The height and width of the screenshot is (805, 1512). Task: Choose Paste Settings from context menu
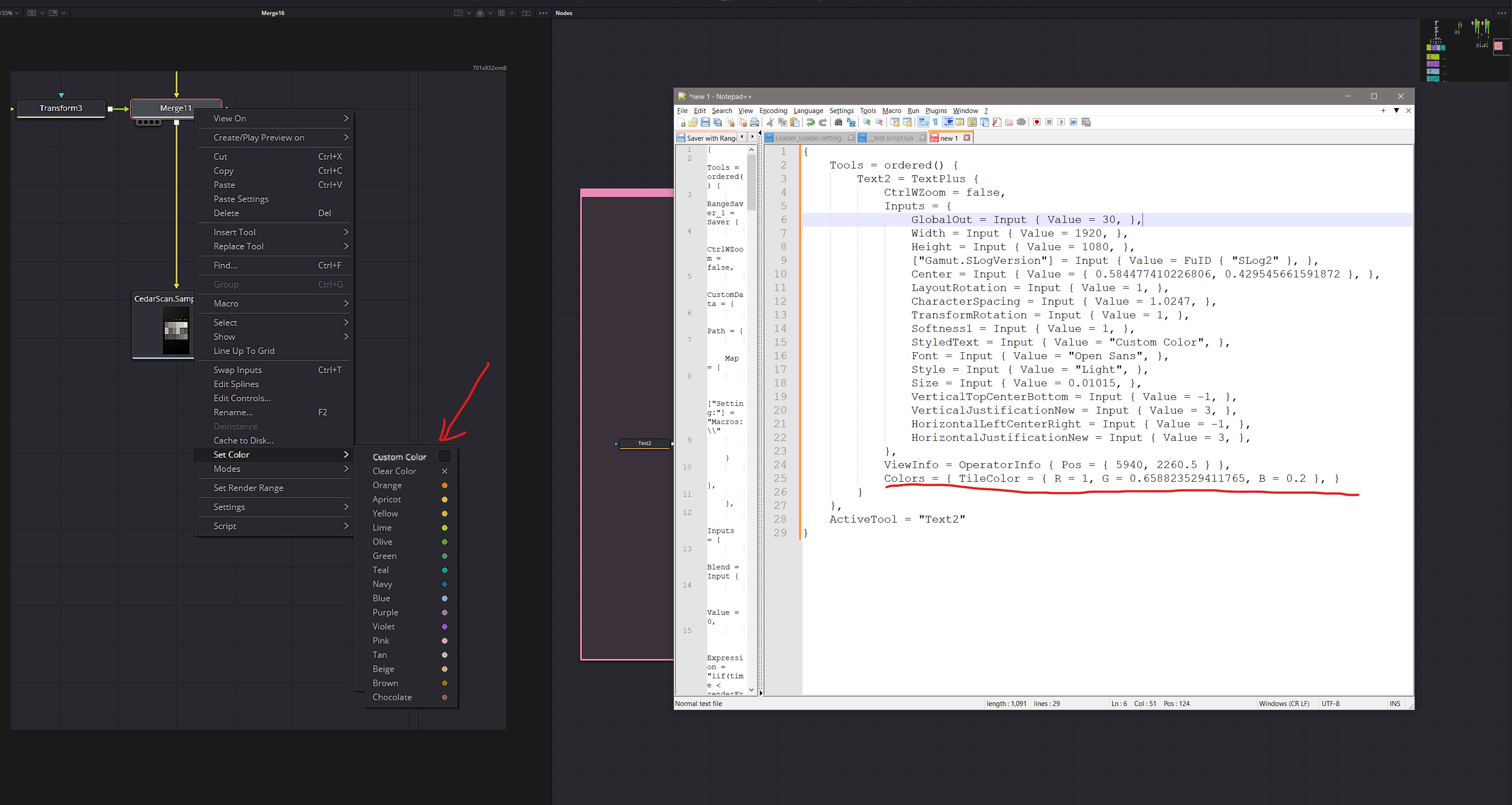pyautogui.click(x=241, y=199)
